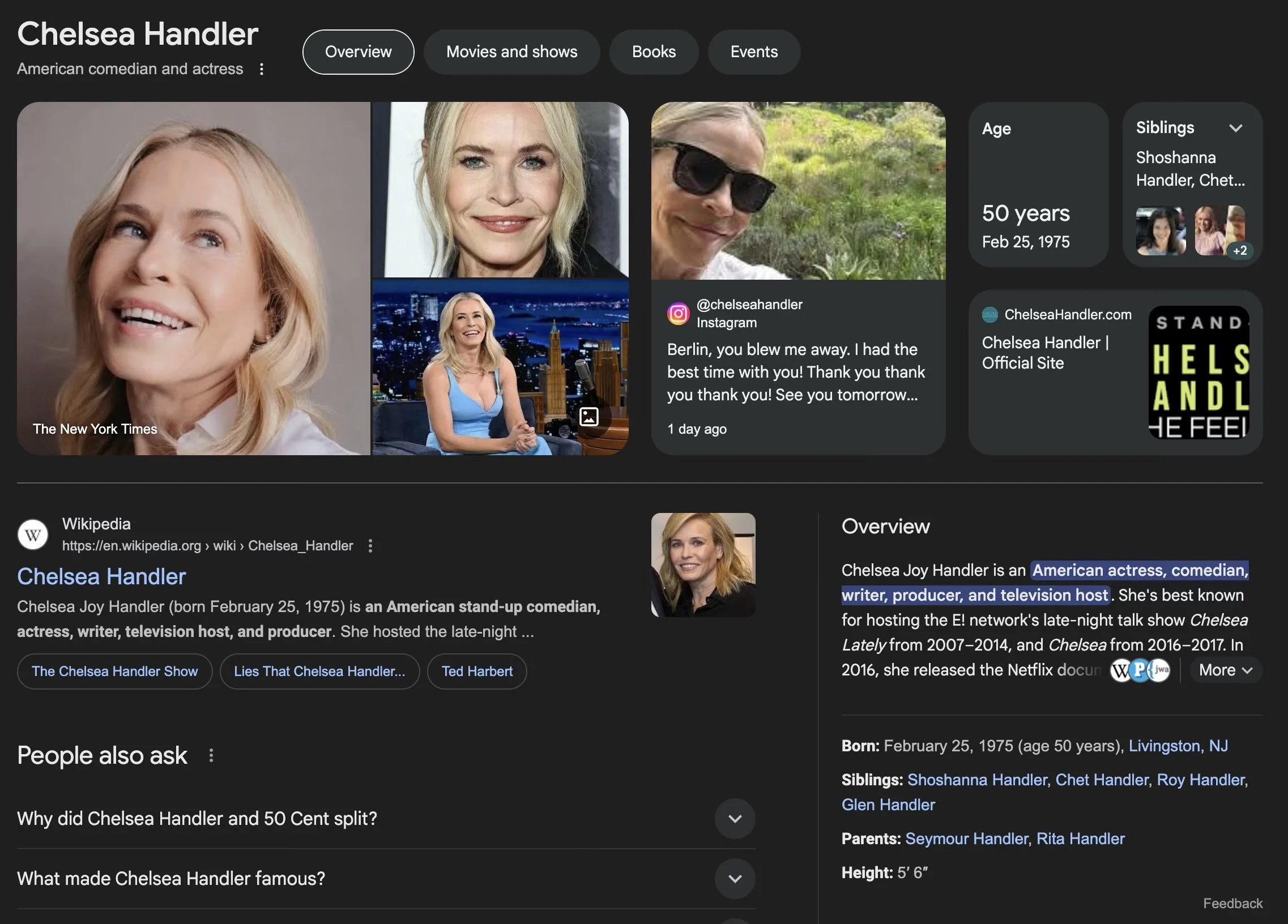This screenshot has height=924, width=1288.
Task: Click the three-dot menu beside American comedian subtitle
Action: [x=261, y=69]
